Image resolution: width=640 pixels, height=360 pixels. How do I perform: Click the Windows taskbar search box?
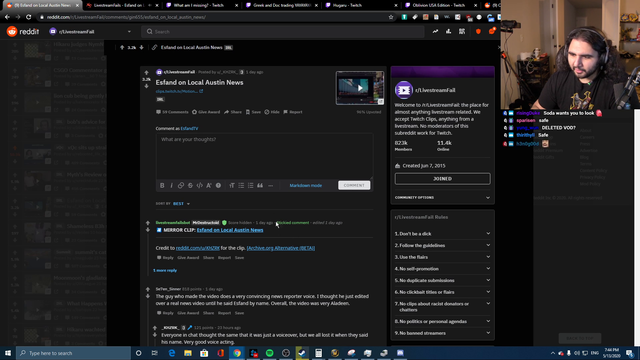point(73,353)
